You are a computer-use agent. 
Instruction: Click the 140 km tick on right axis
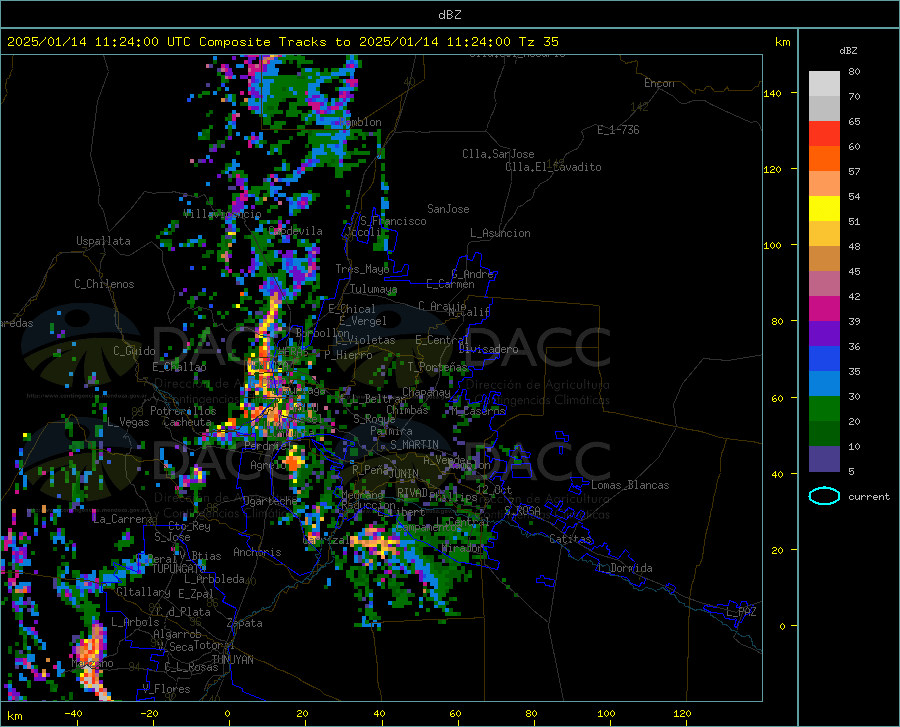(772, 93)
